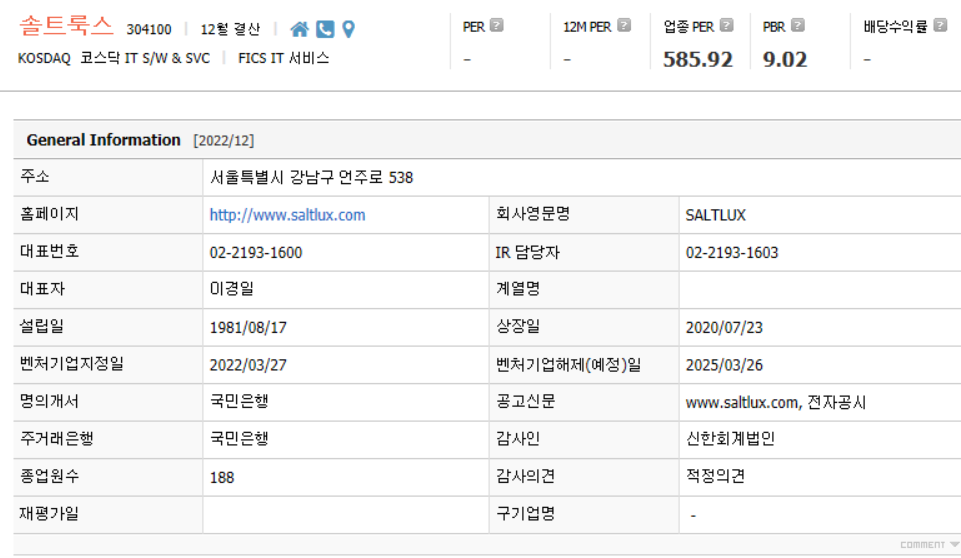
Task: Expand the comment section arrow
Action: coord(954,545)
